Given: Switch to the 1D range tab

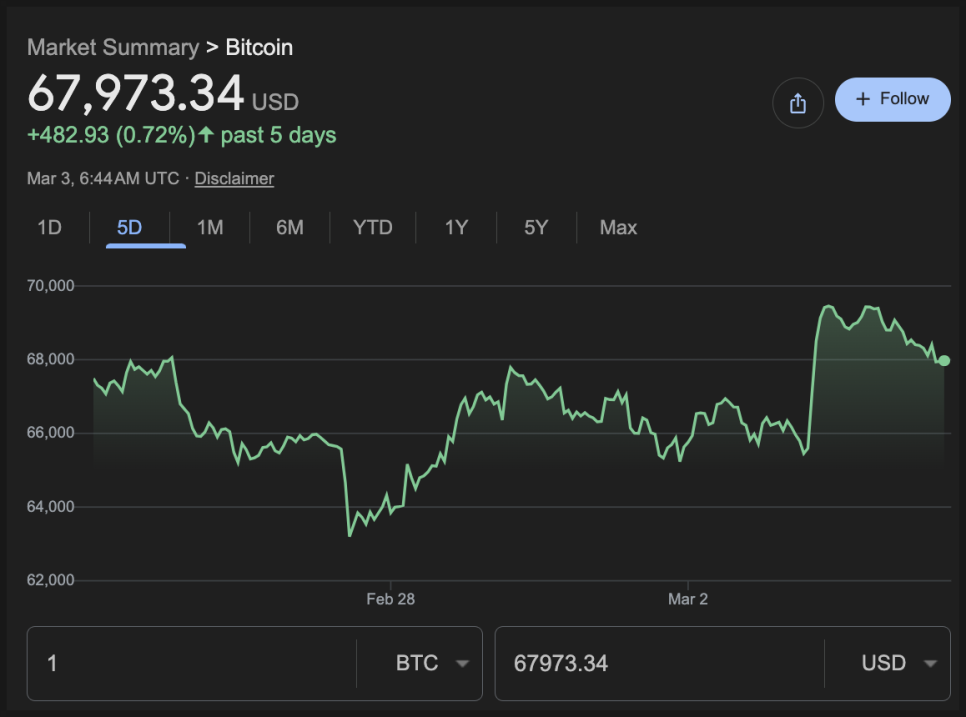Looking at the screenshot, I should [49, 228].
